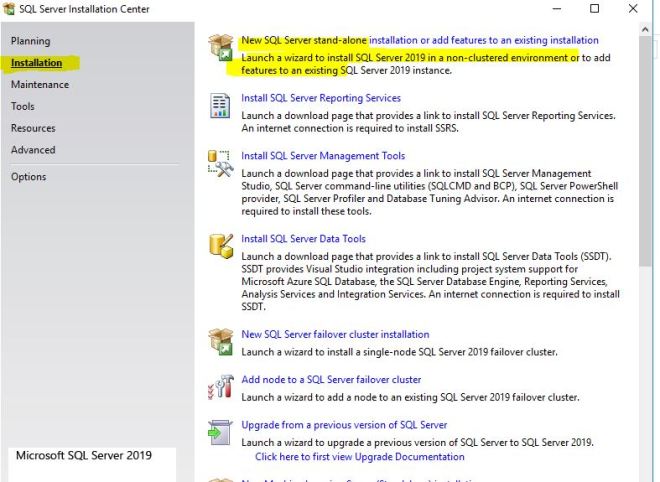Click the failover cluster installation icon
The width and height of the screenshot is (660, 482).
pos(220,341)
